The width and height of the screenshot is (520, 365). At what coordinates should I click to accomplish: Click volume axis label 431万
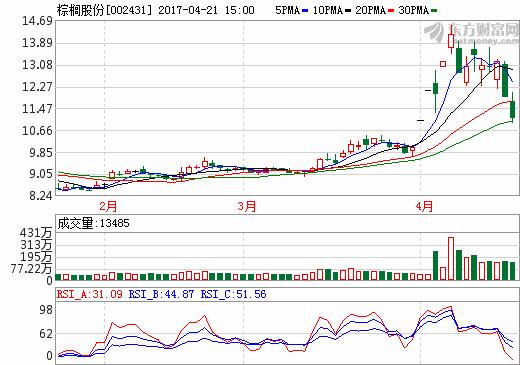pos(36,233)
